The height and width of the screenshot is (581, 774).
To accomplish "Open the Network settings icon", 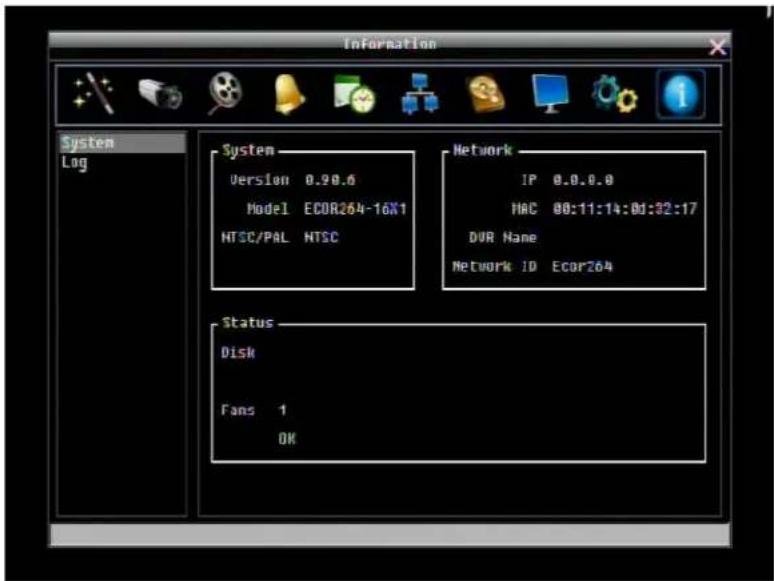I will 419,94.
